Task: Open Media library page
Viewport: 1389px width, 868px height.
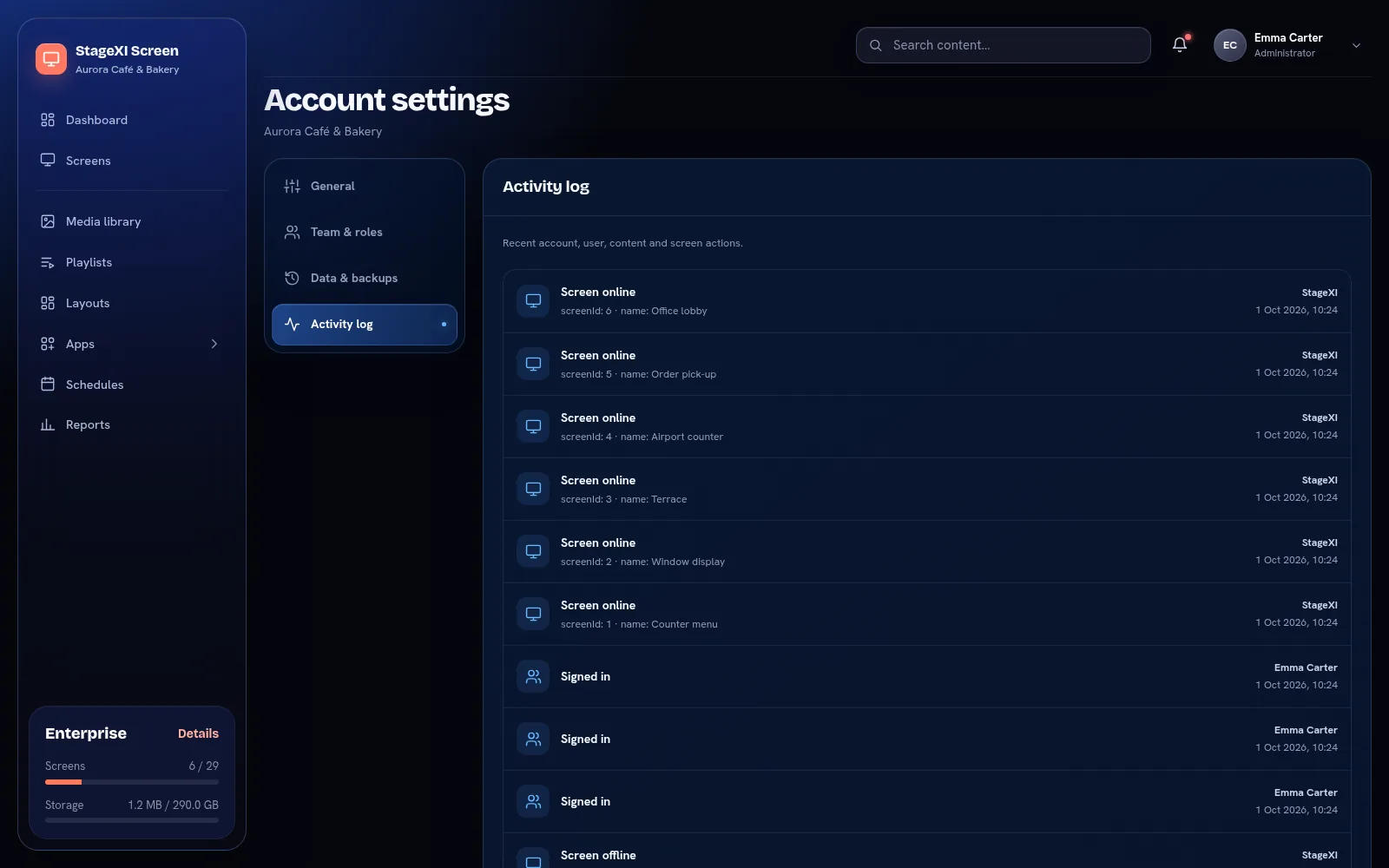Action: coord(132,221)
